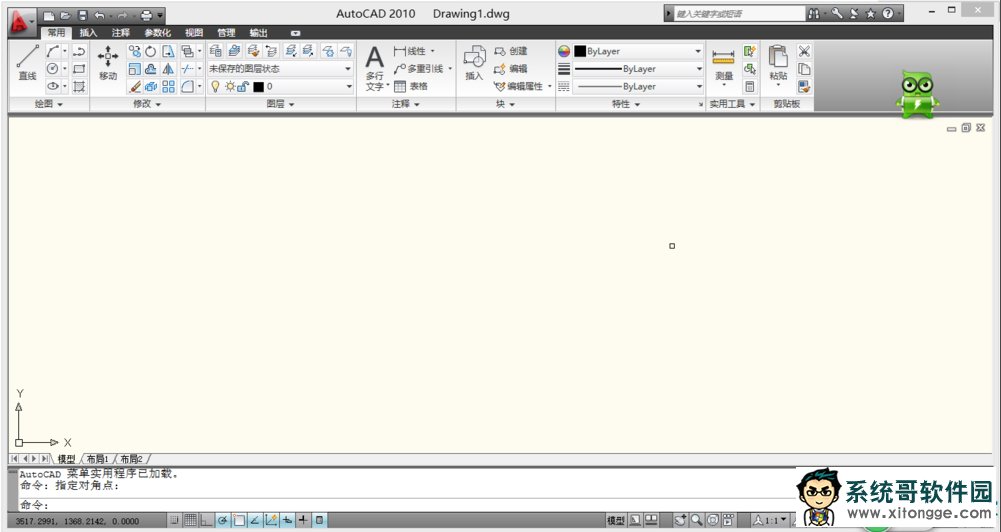
Task: Open the unsaved layer state (未保存的图层状态) dropdown
Action: pos(280,69)
